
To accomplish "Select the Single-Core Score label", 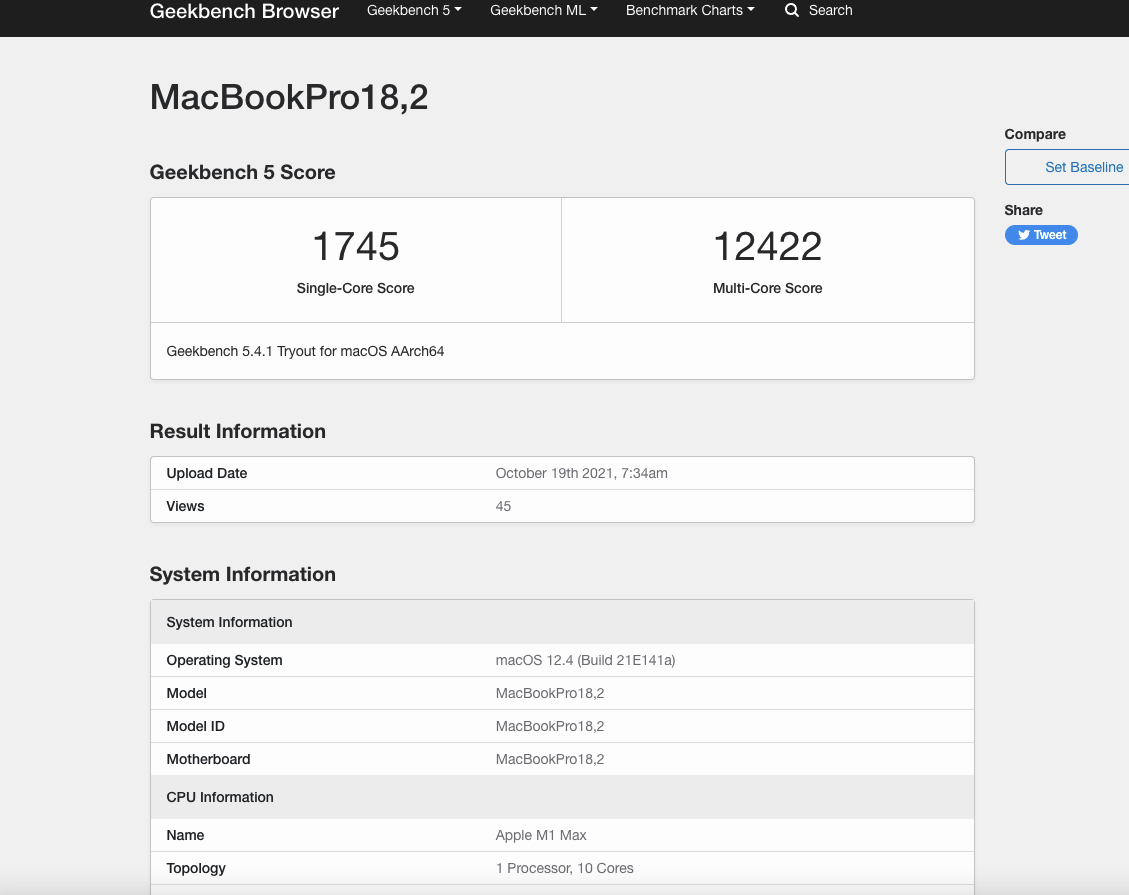I will pos(356,288).
